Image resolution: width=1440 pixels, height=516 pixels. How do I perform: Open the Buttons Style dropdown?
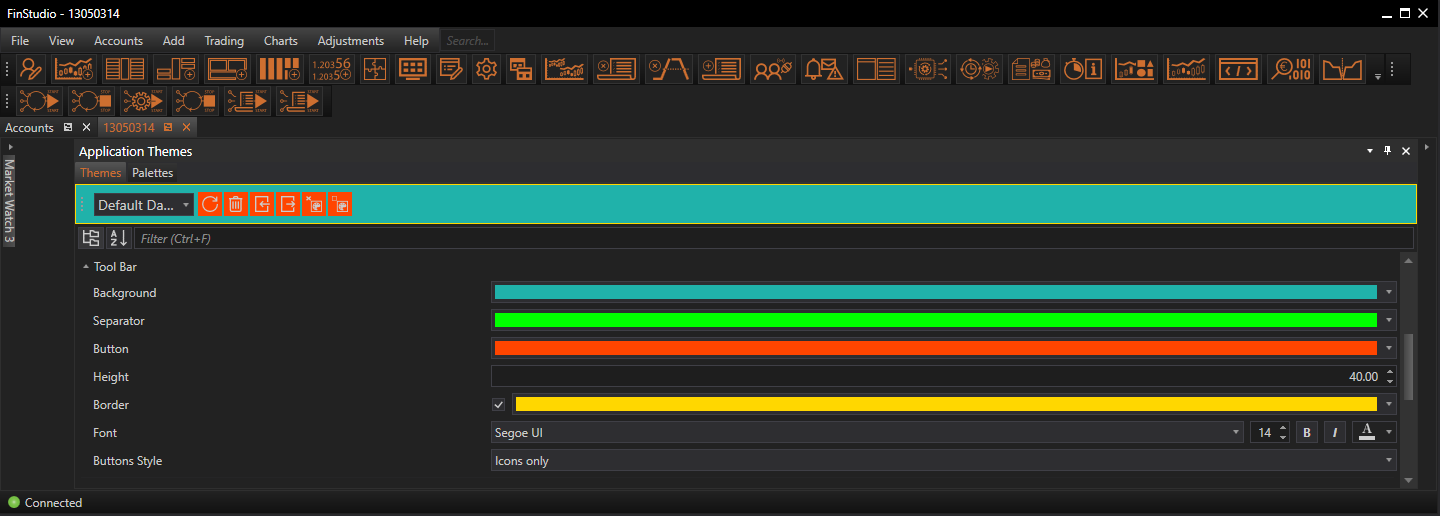point(943,461)
